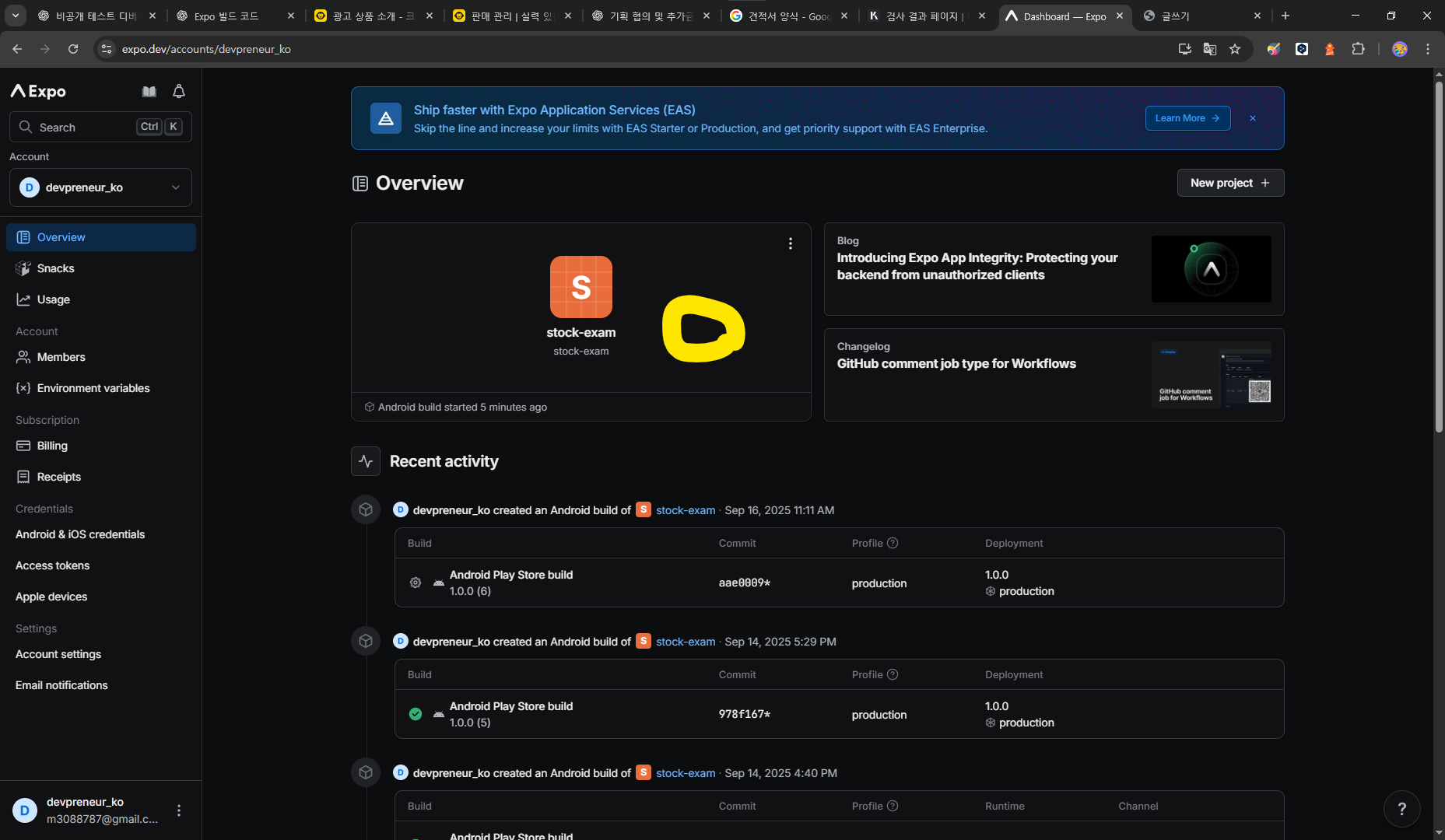Click Profile help icon in Sep 14 5:29 PM table
The image size is (1445, 840).
[893, 674]
